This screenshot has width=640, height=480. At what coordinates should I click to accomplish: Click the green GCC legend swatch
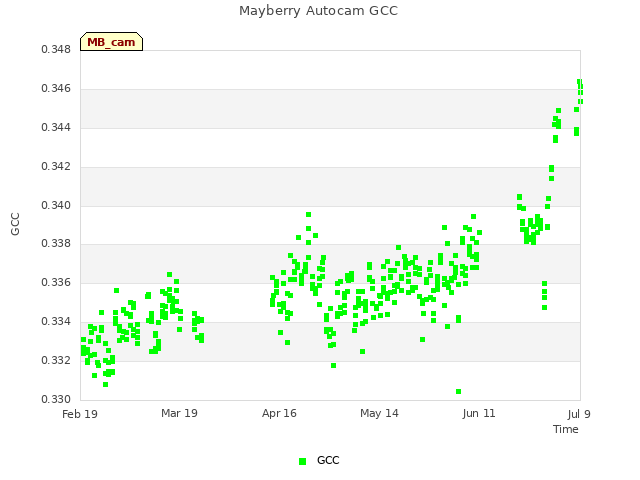coord(302,461)
